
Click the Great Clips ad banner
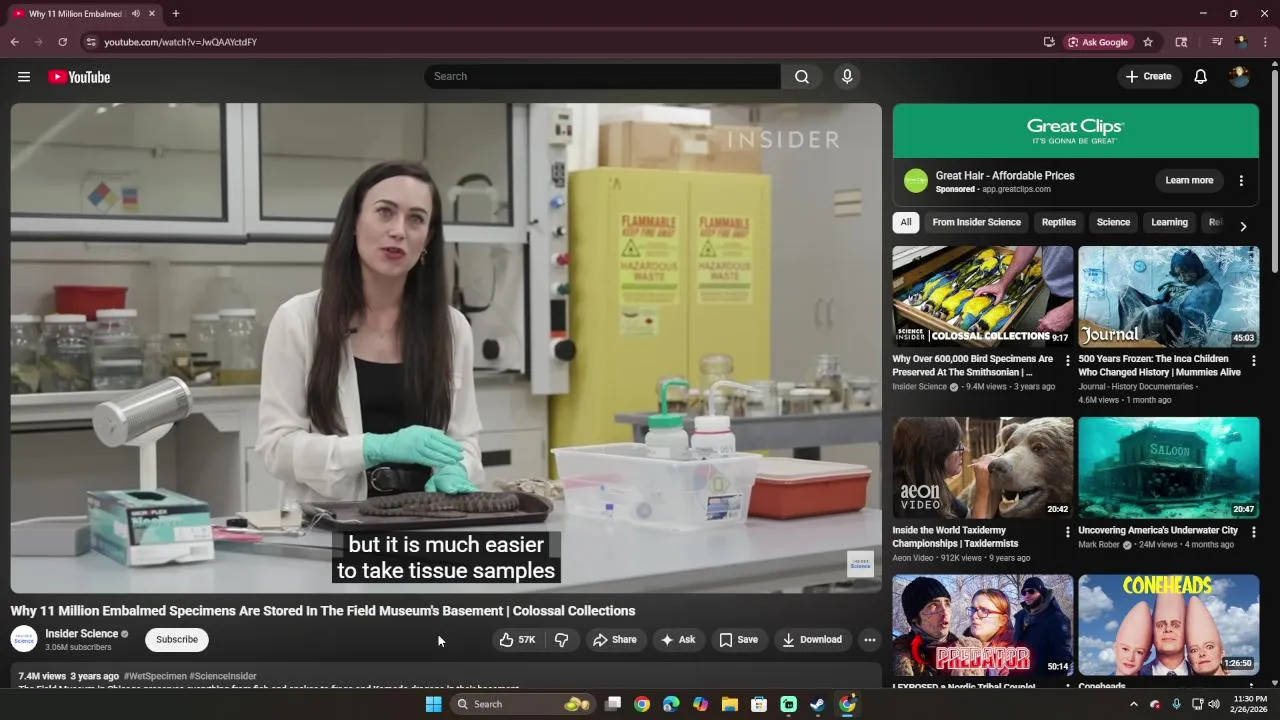click(x=1076, y=131)
